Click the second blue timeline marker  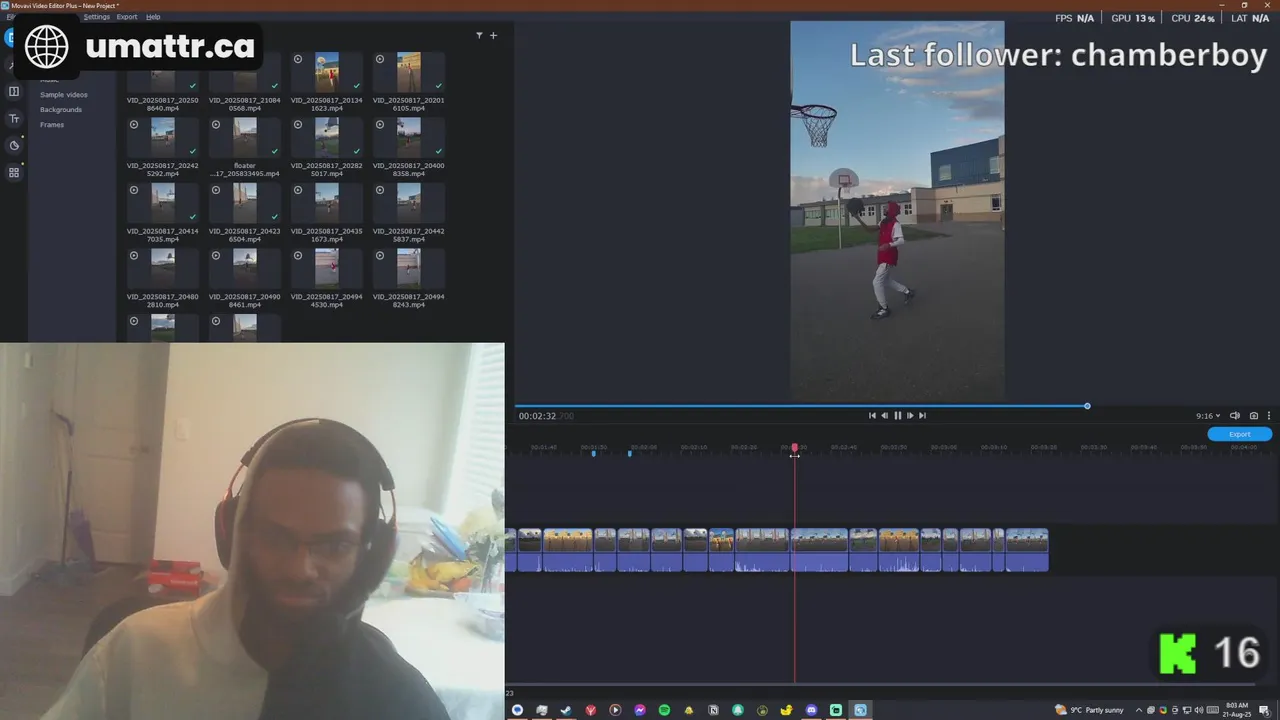click(629, 454)
